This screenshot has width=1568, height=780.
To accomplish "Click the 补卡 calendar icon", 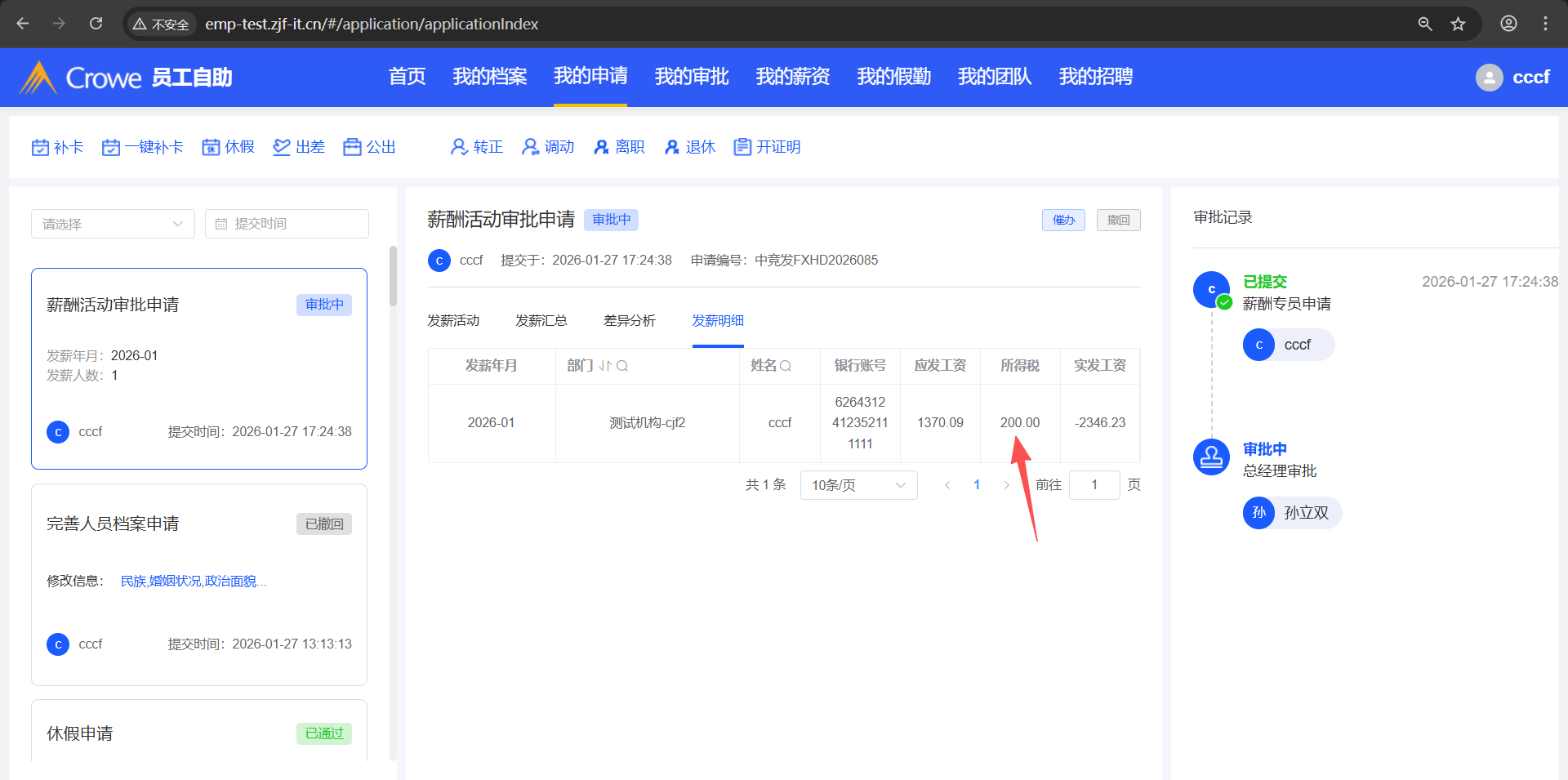I will (40, 147).
